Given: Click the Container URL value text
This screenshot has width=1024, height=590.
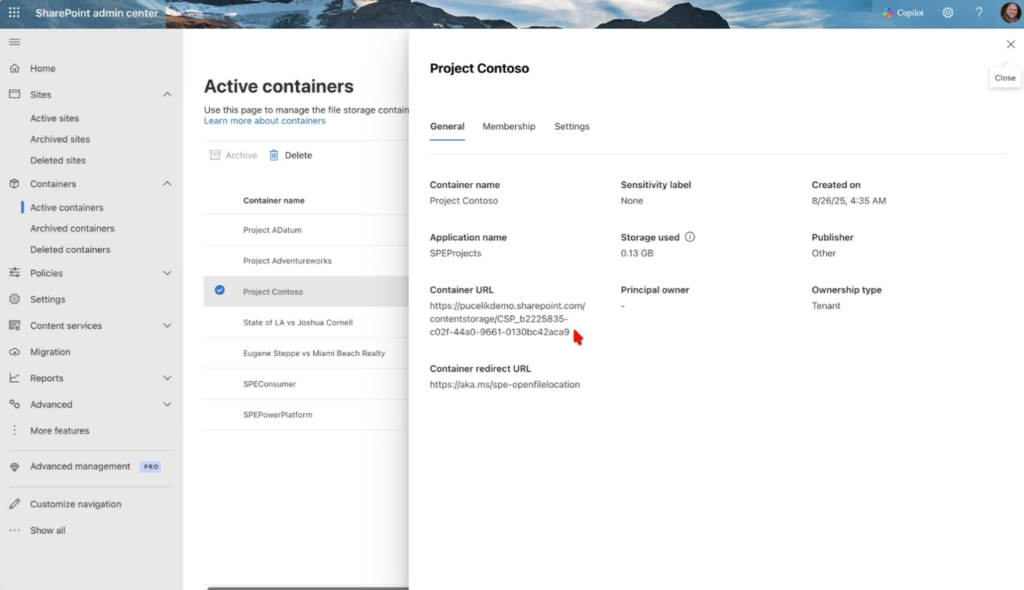Looking at the screenshot, I should (x=507, y=319).
